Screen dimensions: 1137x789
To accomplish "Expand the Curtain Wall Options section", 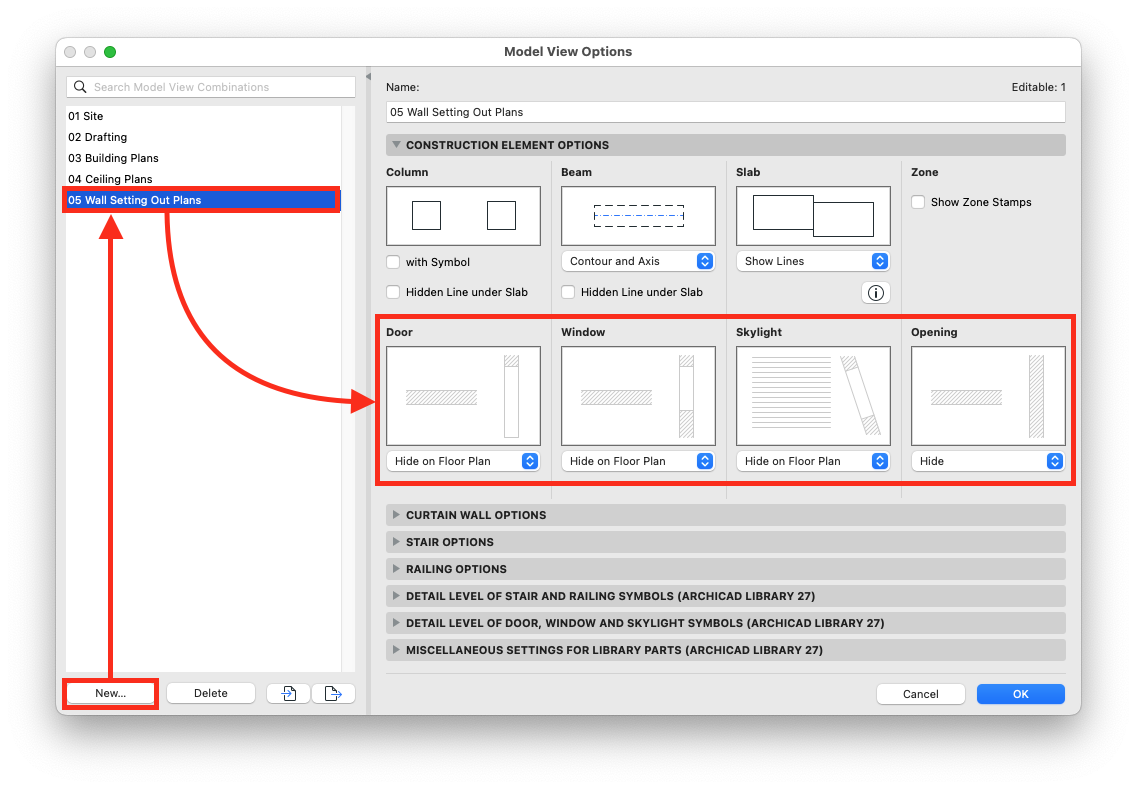I will (726, 515).
